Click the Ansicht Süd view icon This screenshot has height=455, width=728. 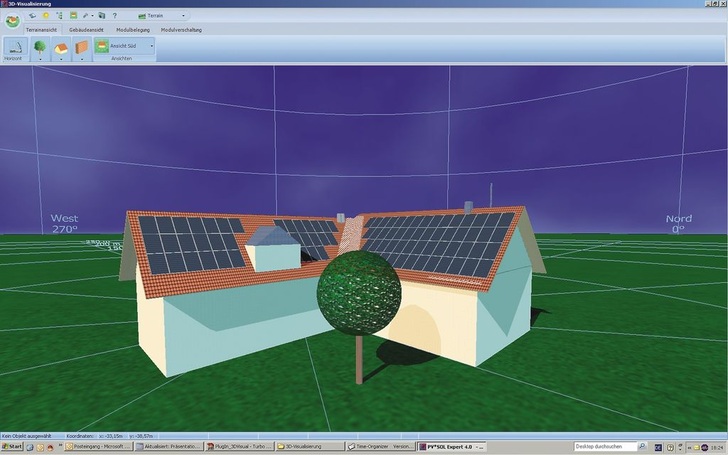pyautogui.click(x=102, y=46)
